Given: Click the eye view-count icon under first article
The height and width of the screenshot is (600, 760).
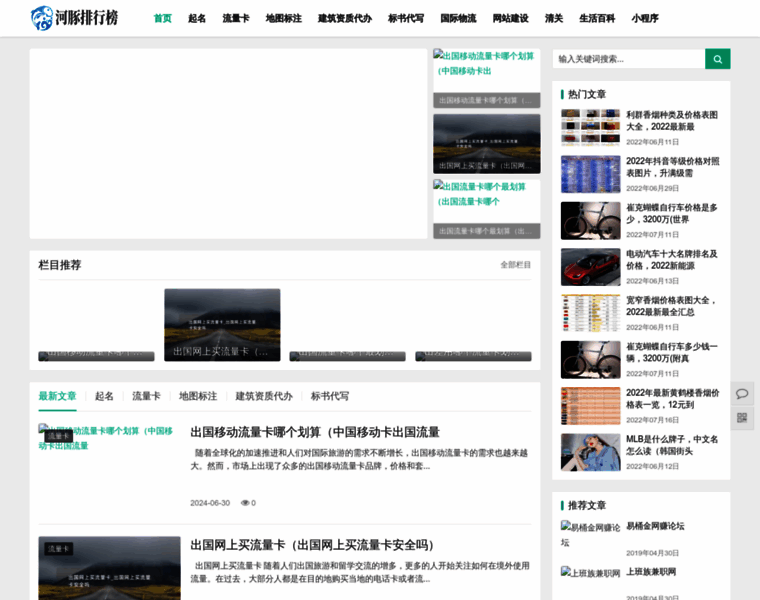Looking at the screenshot, I should (x=245, y=503).
